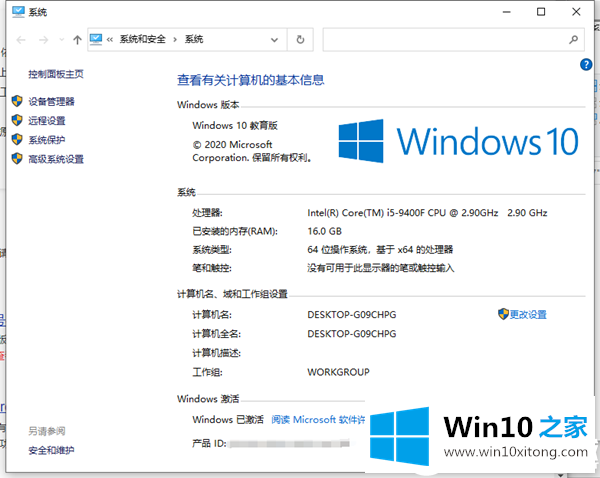This screenshot has width=600, height=478.
Task: Maximize the 系统 window
Action: pos(541,12)
